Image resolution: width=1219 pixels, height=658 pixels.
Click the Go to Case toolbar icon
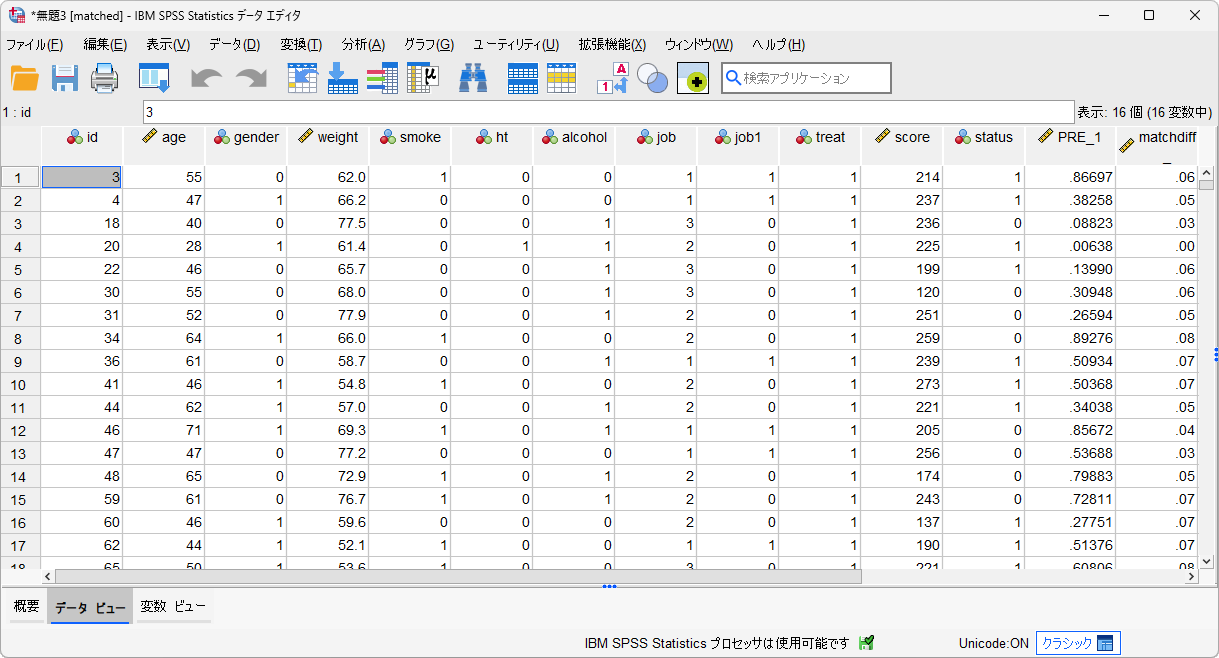click(302, 78)
